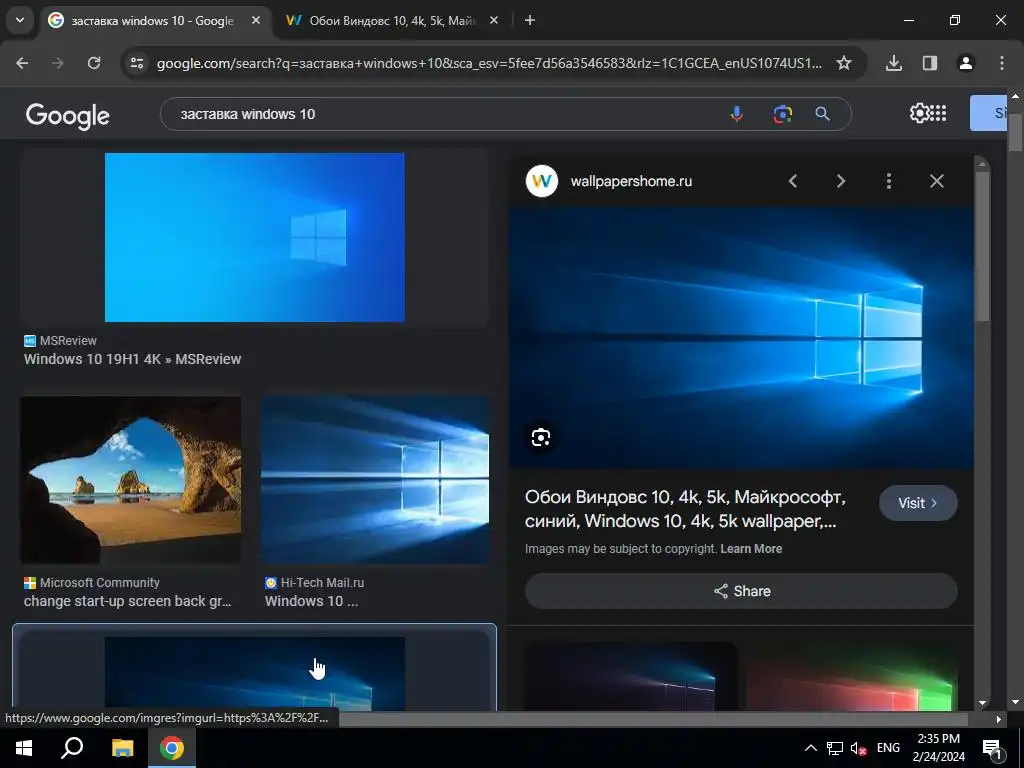Go back to previous page in Chrome
The image size is (1024, 768).
(22, 63)
